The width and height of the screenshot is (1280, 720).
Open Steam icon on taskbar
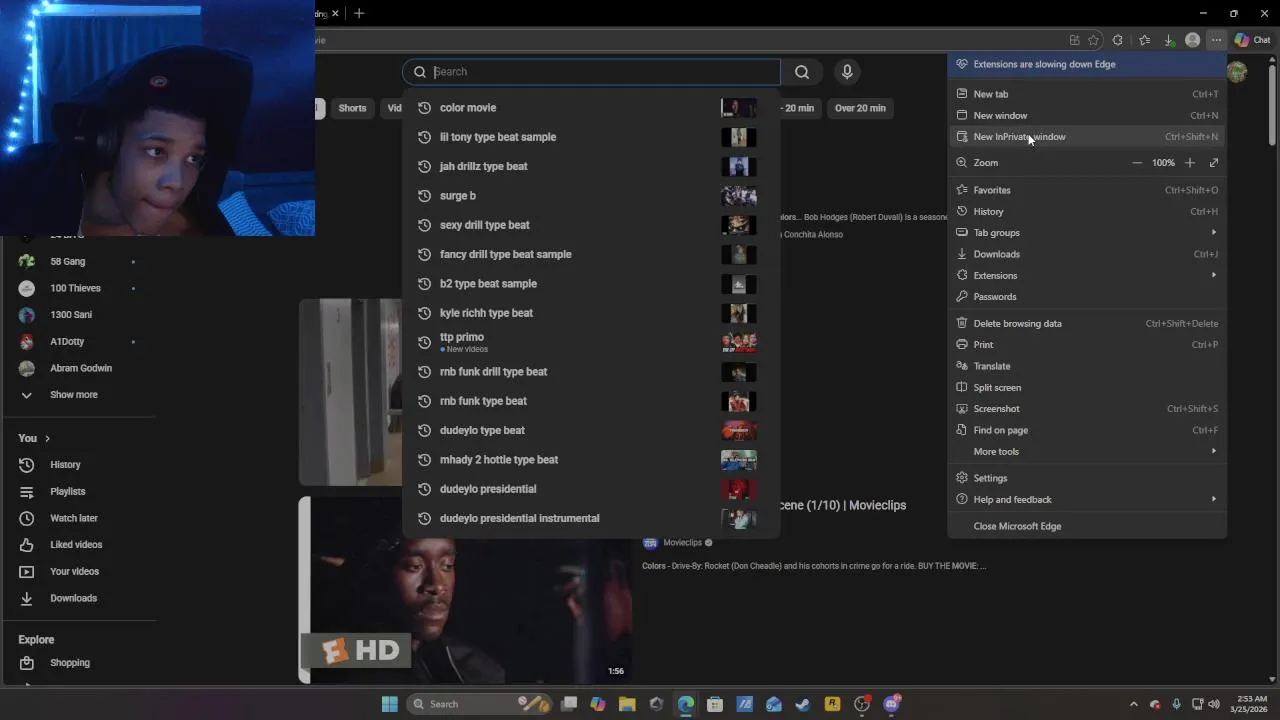[x=802, y=704]
